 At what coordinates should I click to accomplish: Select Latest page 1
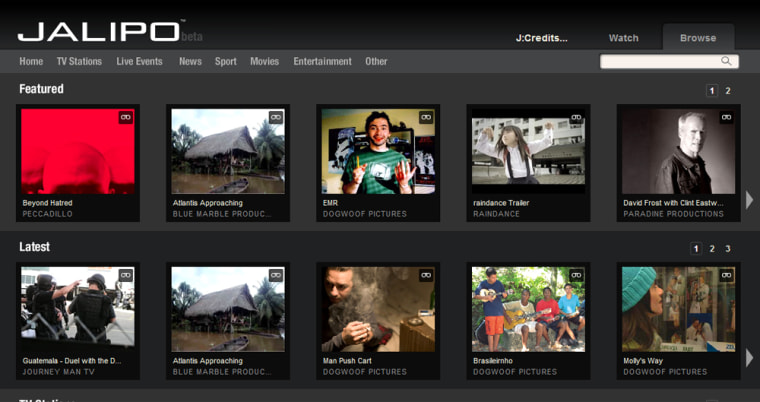[x=696, y=249]
